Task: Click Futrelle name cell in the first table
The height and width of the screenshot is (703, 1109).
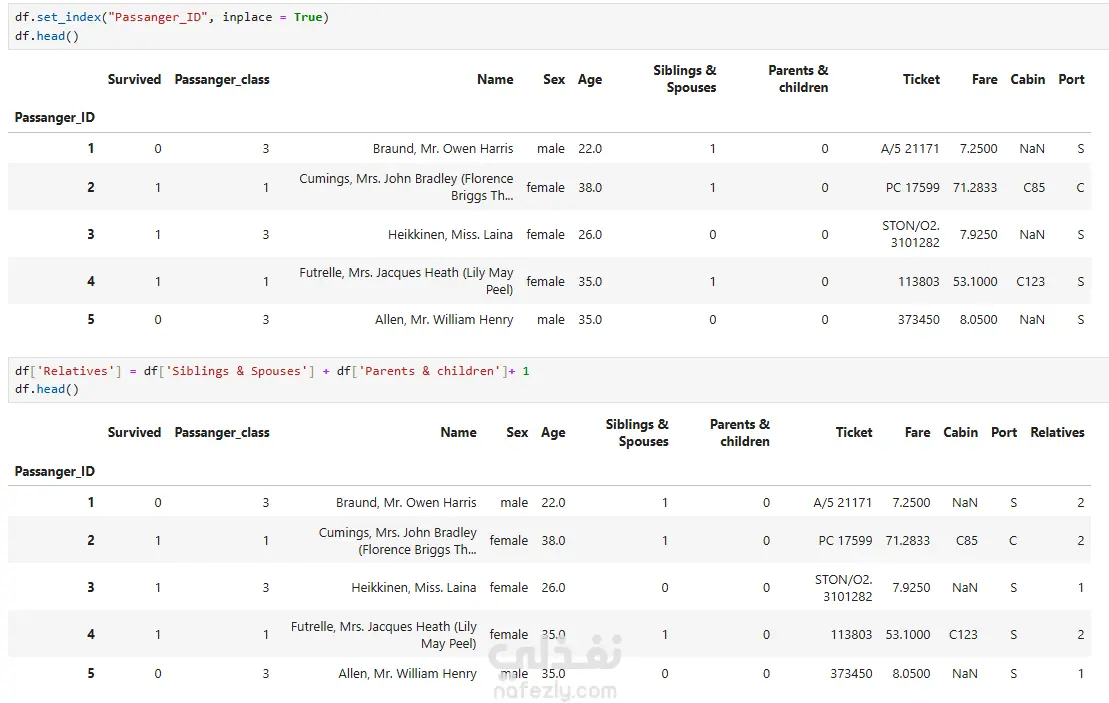Action: click(406, 281)
